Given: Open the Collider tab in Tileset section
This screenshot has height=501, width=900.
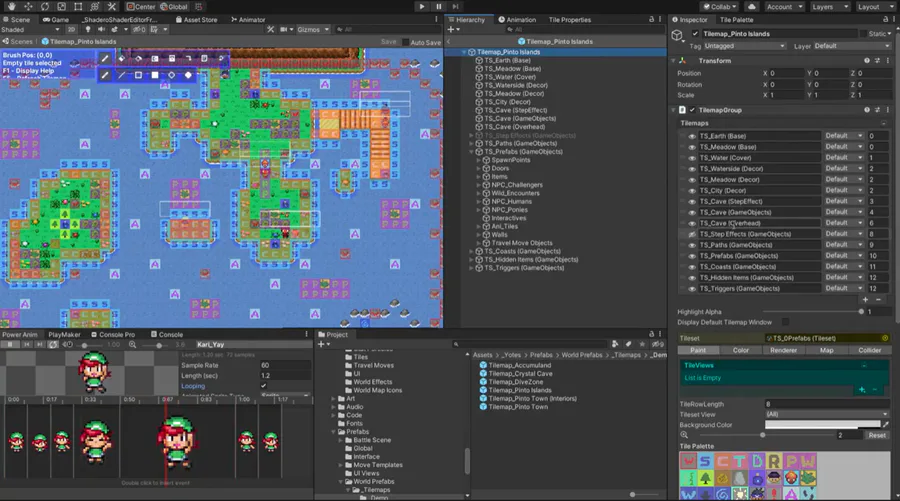Looking at the screenshot, I should 869,350.
